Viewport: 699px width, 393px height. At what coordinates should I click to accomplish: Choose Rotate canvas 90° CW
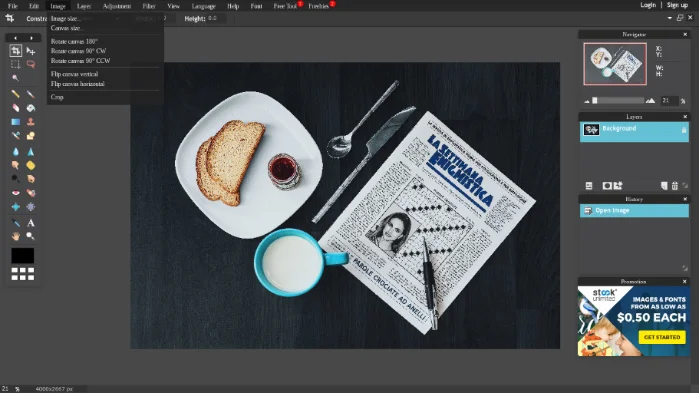pos(78,51)
